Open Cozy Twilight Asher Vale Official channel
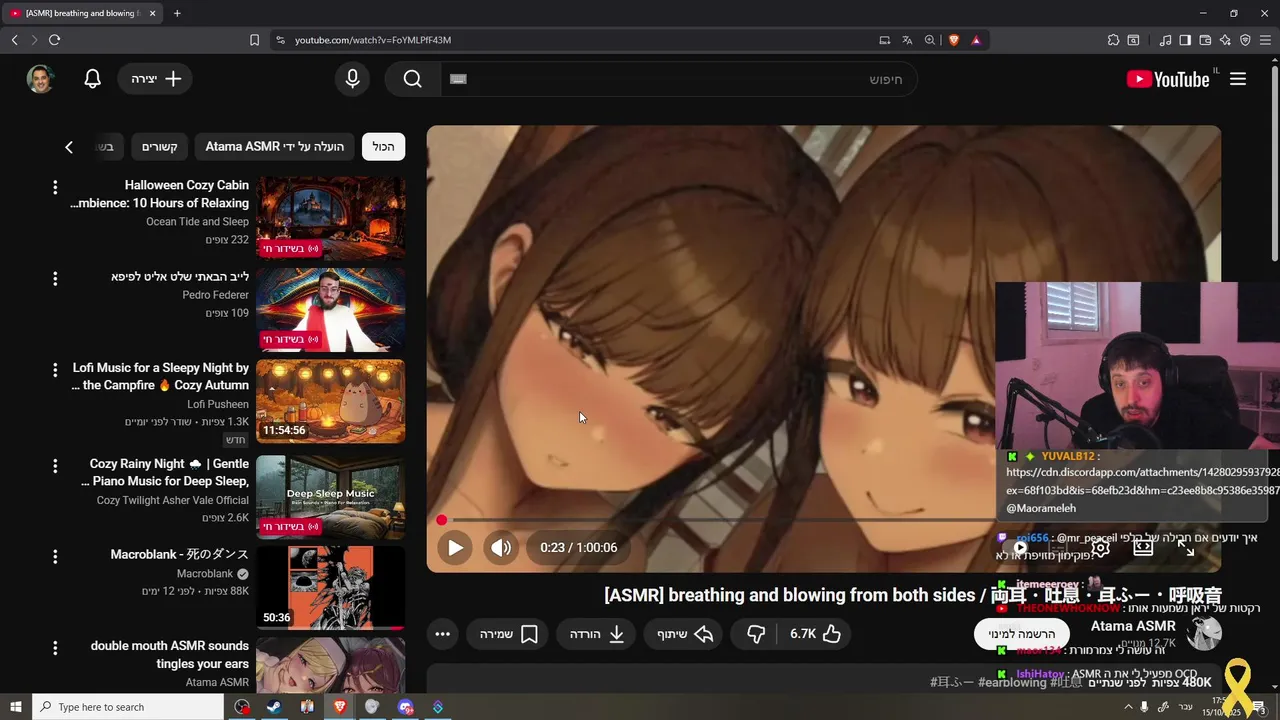Image resolution: width=1280 pixels, height=720 pixels. 173,500
